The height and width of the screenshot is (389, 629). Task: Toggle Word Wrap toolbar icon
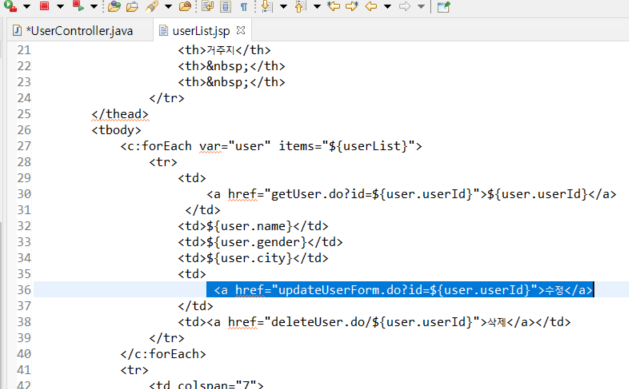207,6
